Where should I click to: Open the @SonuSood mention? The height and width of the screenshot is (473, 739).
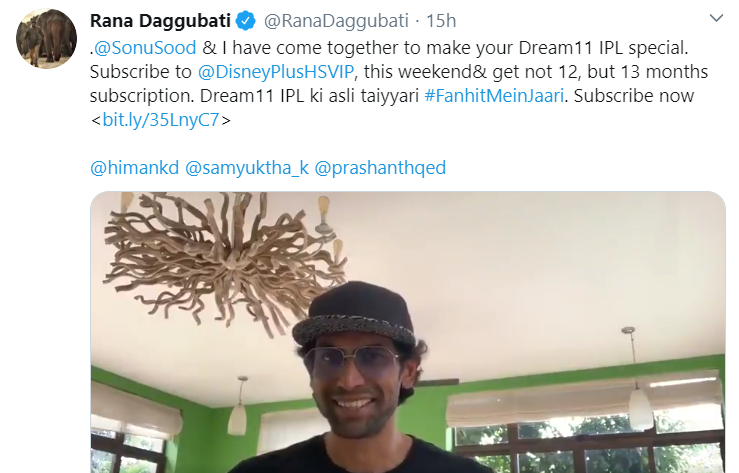point(145,48)
